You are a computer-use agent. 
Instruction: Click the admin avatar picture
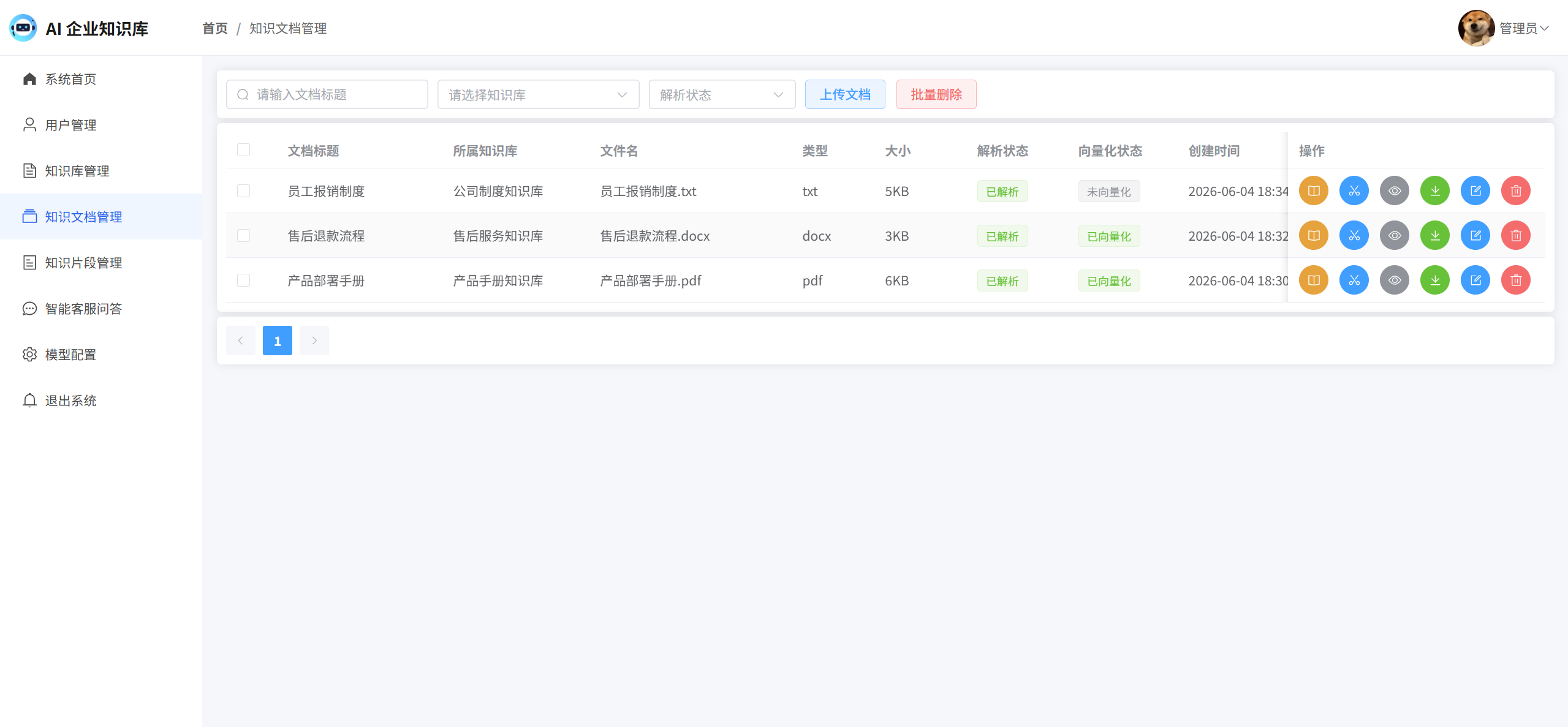point(1476,28)
